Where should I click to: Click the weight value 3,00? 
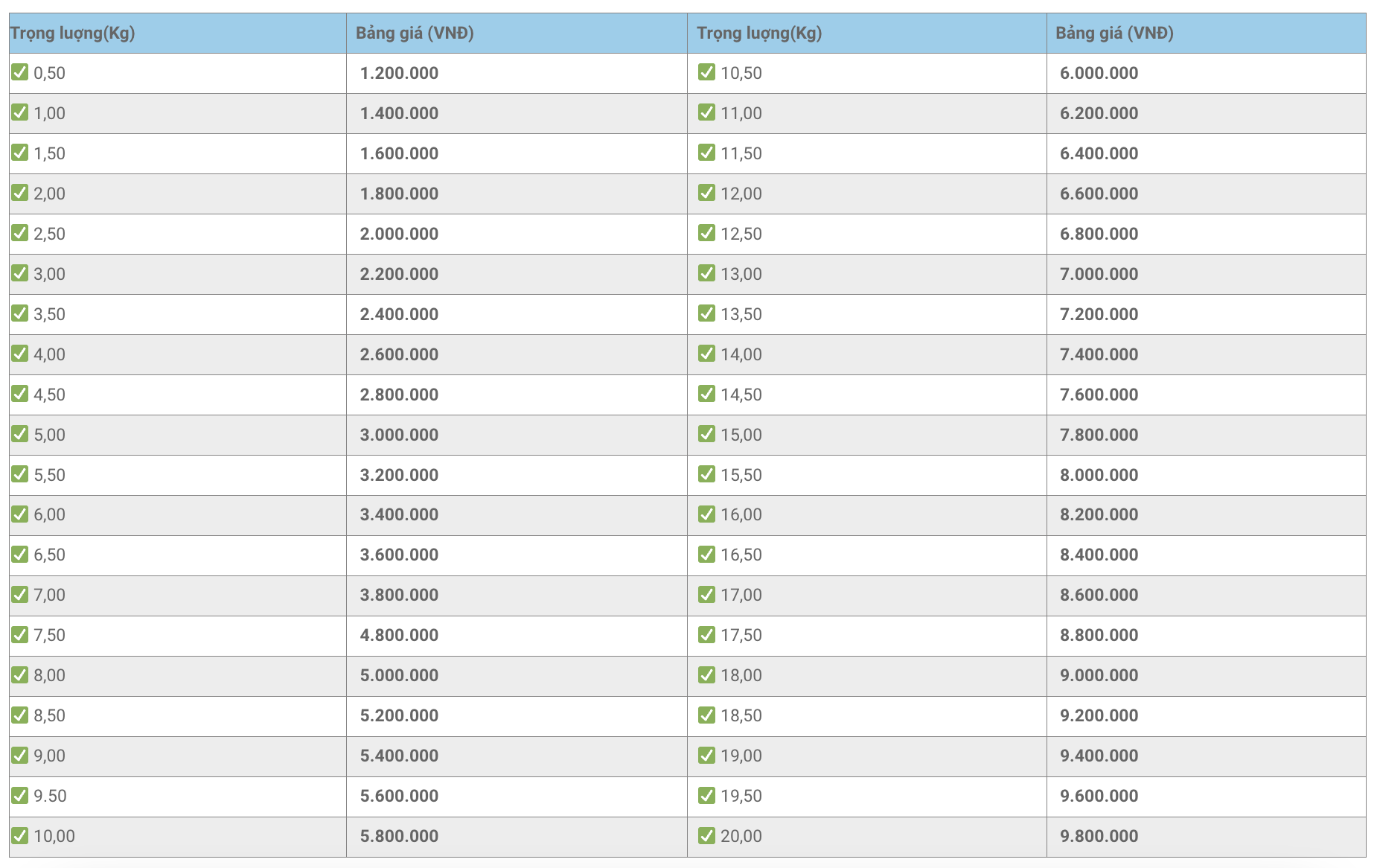pyautogui.click(x=49, y=274)
